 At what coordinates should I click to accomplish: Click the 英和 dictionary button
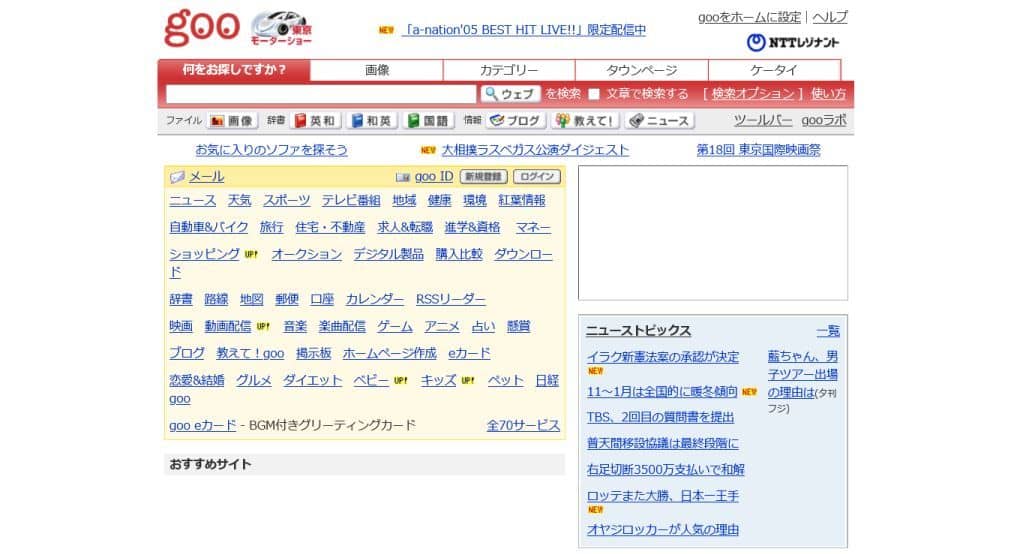point(315,121)
